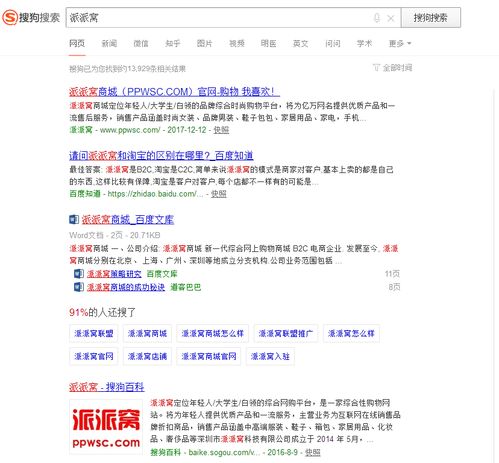The width and height of the screenshot is (499, 463).
Task: Open the 知乎 tab
Action: pyautogui.click(x=173, y=43)
